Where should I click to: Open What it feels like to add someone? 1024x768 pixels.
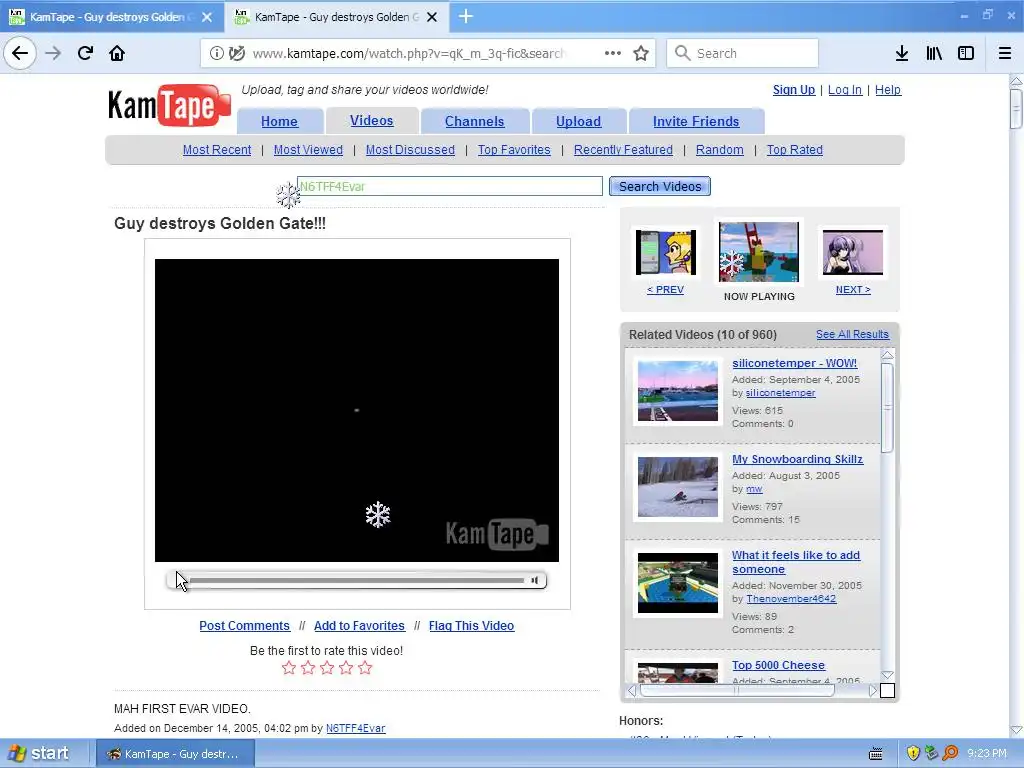(x=796, y=562)
